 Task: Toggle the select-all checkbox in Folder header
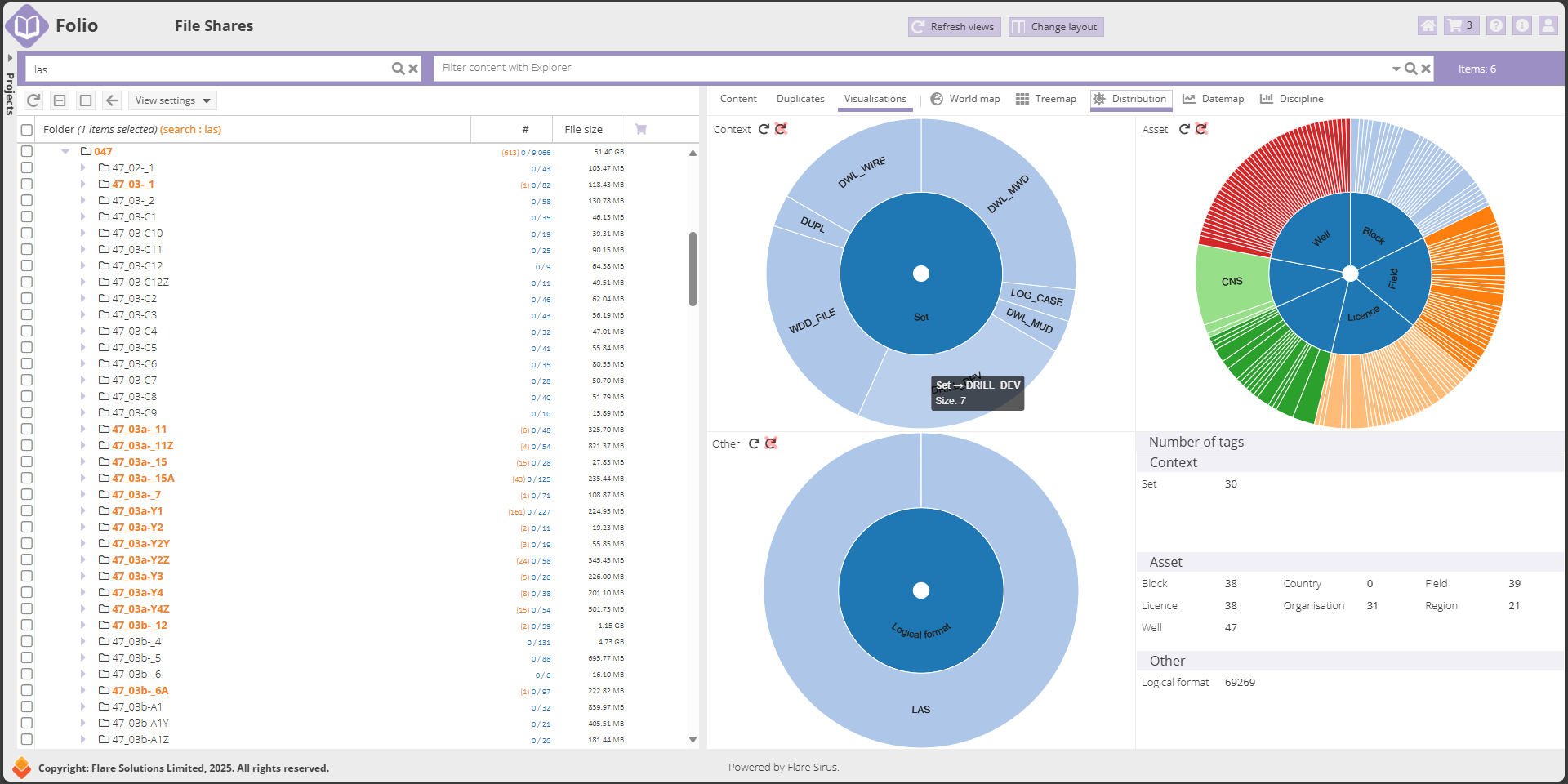27,130
